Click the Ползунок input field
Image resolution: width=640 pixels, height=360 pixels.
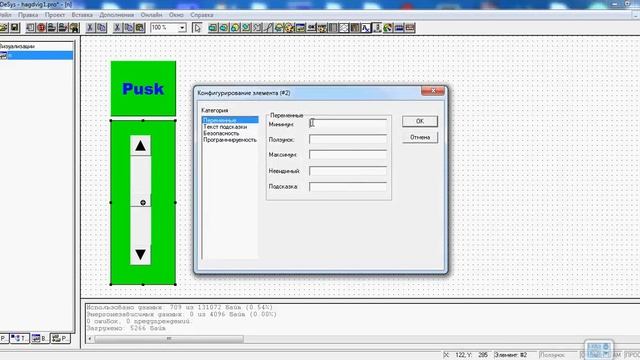pyautogui.click(x=348, y=140)
